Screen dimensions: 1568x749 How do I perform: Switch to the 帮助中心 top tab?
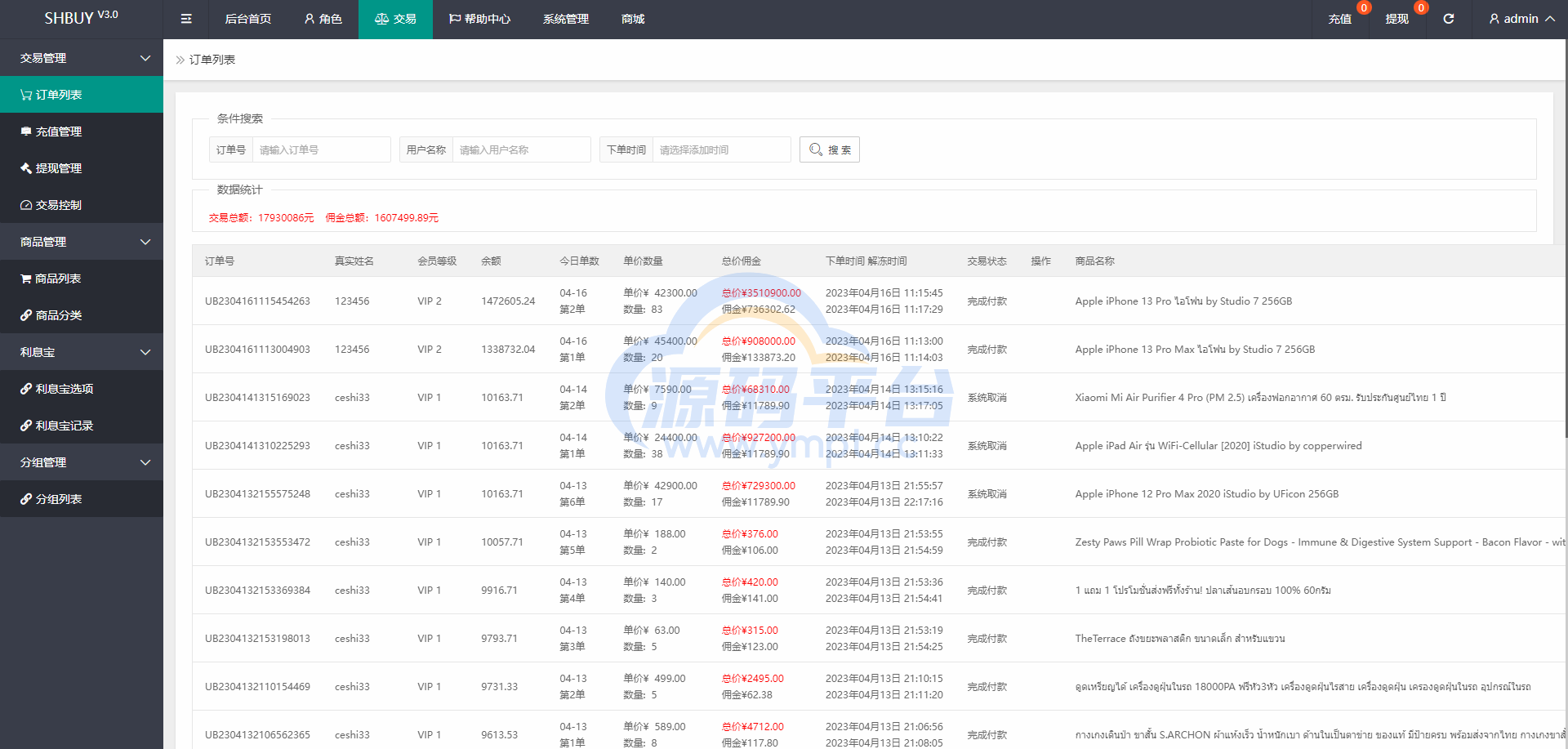click(x=479, y=19)
